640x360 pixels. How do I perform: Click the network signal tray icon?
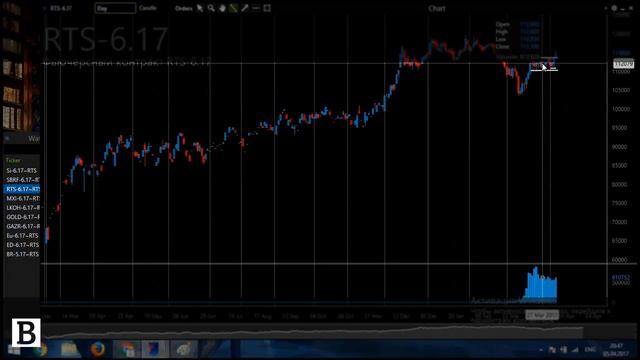point(575,350)
